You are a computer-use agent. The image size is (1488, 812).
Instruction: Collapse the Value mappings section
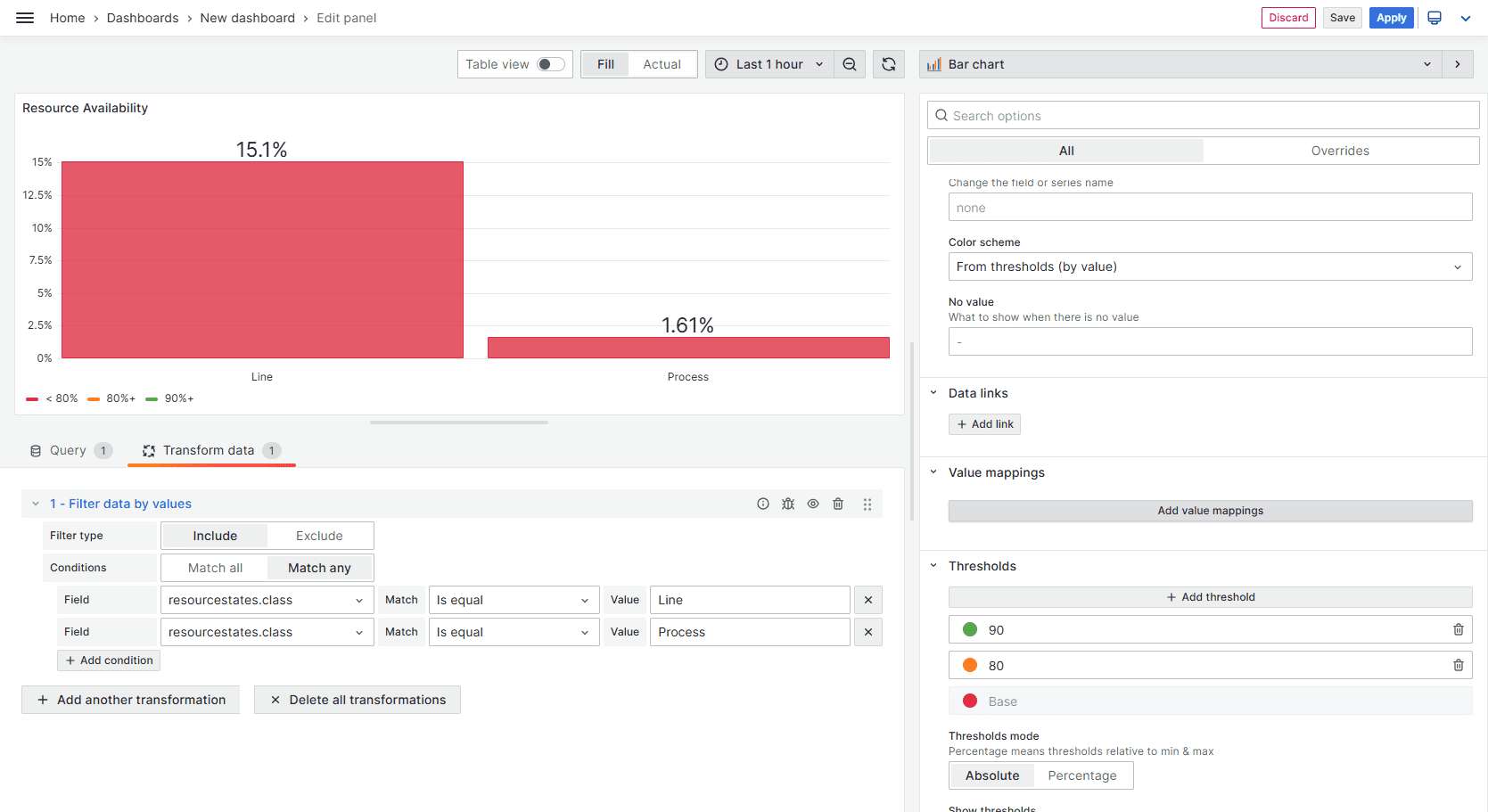click(934, 472)
